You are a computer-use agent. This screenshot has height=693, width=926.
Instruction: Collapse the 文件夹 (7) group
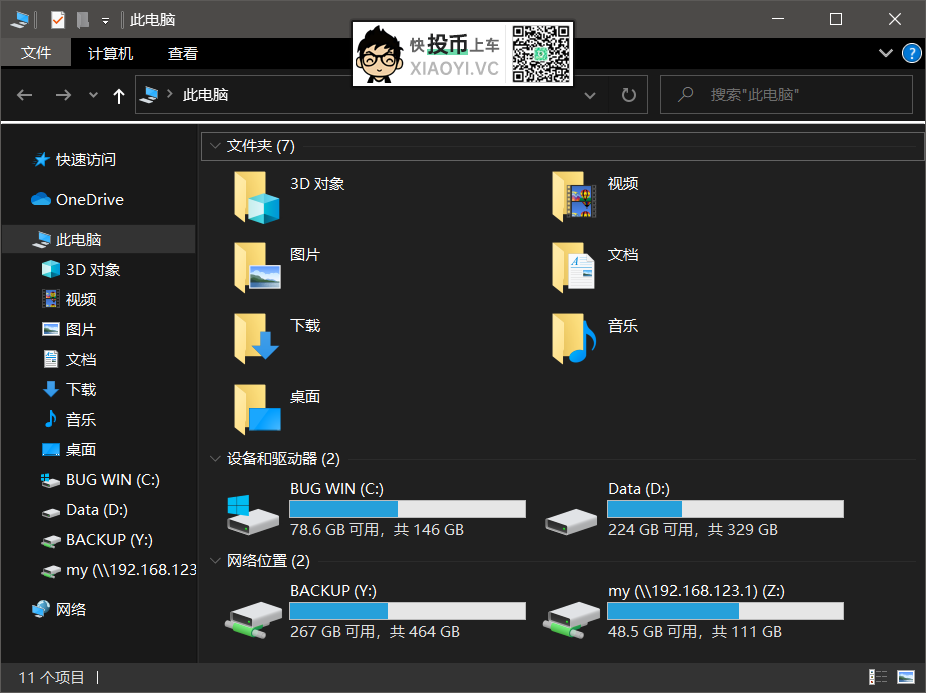tap(216, 146)
